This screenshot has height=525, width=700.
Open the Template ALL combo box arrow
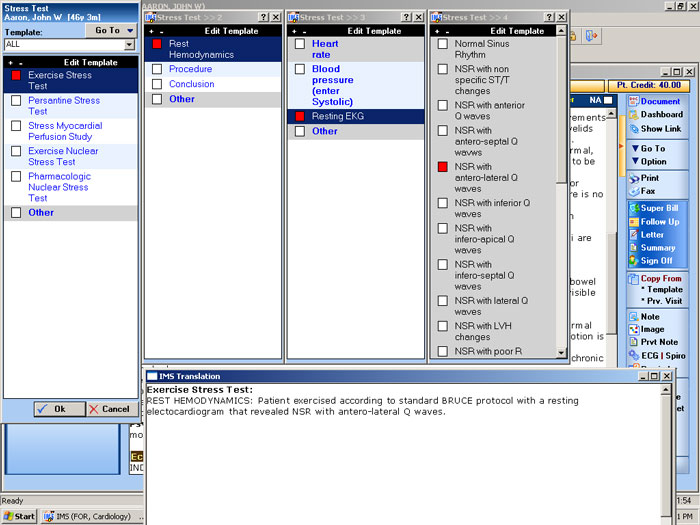coord(129,45)
